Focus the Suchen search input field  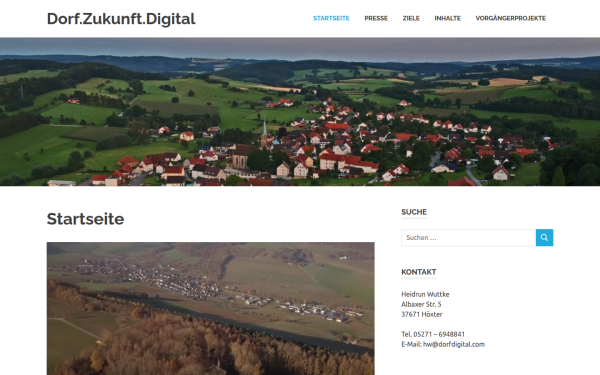[468, 238]
